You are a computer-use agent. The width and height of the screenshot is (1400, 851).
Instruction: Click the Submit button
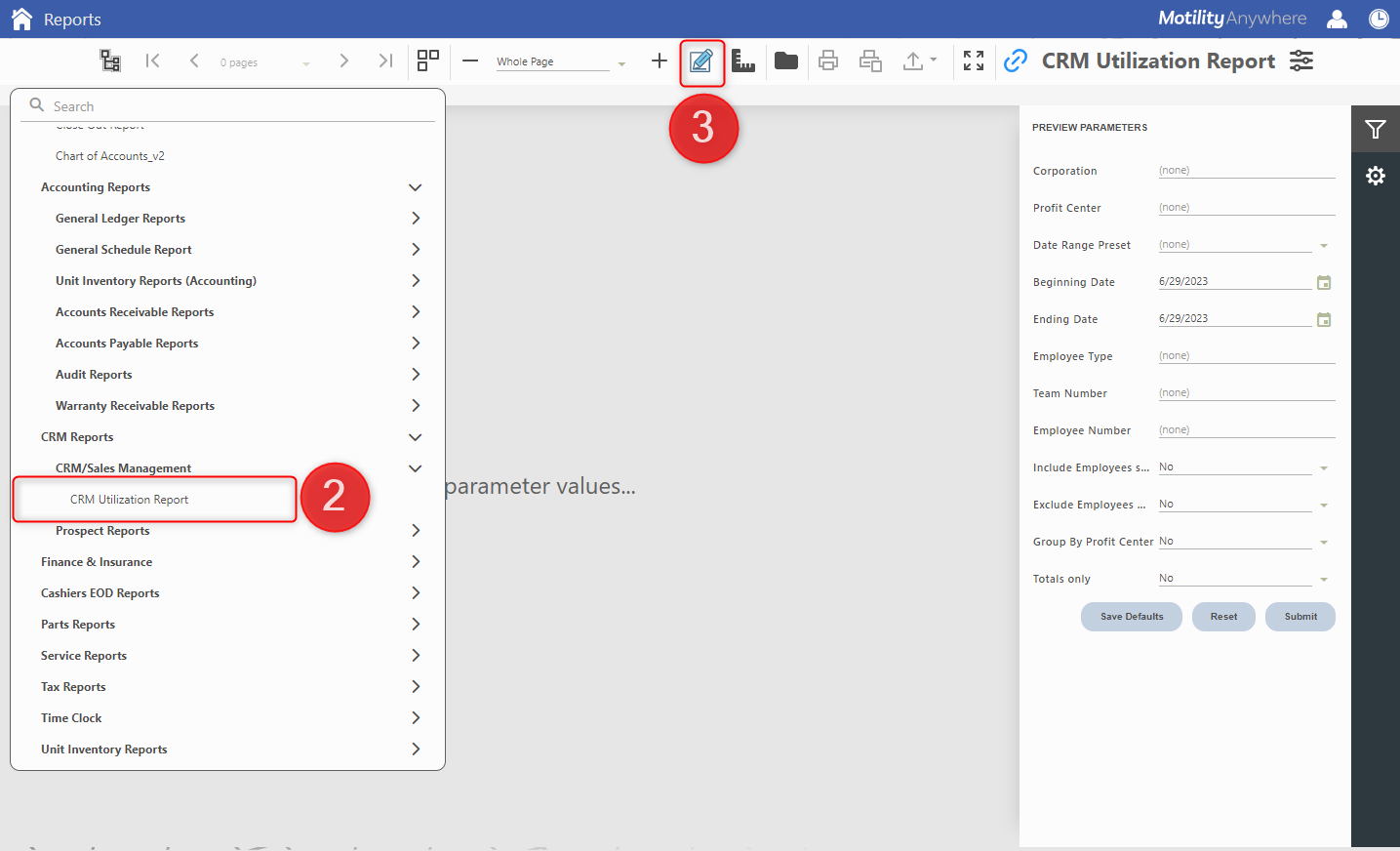click(x=1300, y=617)
